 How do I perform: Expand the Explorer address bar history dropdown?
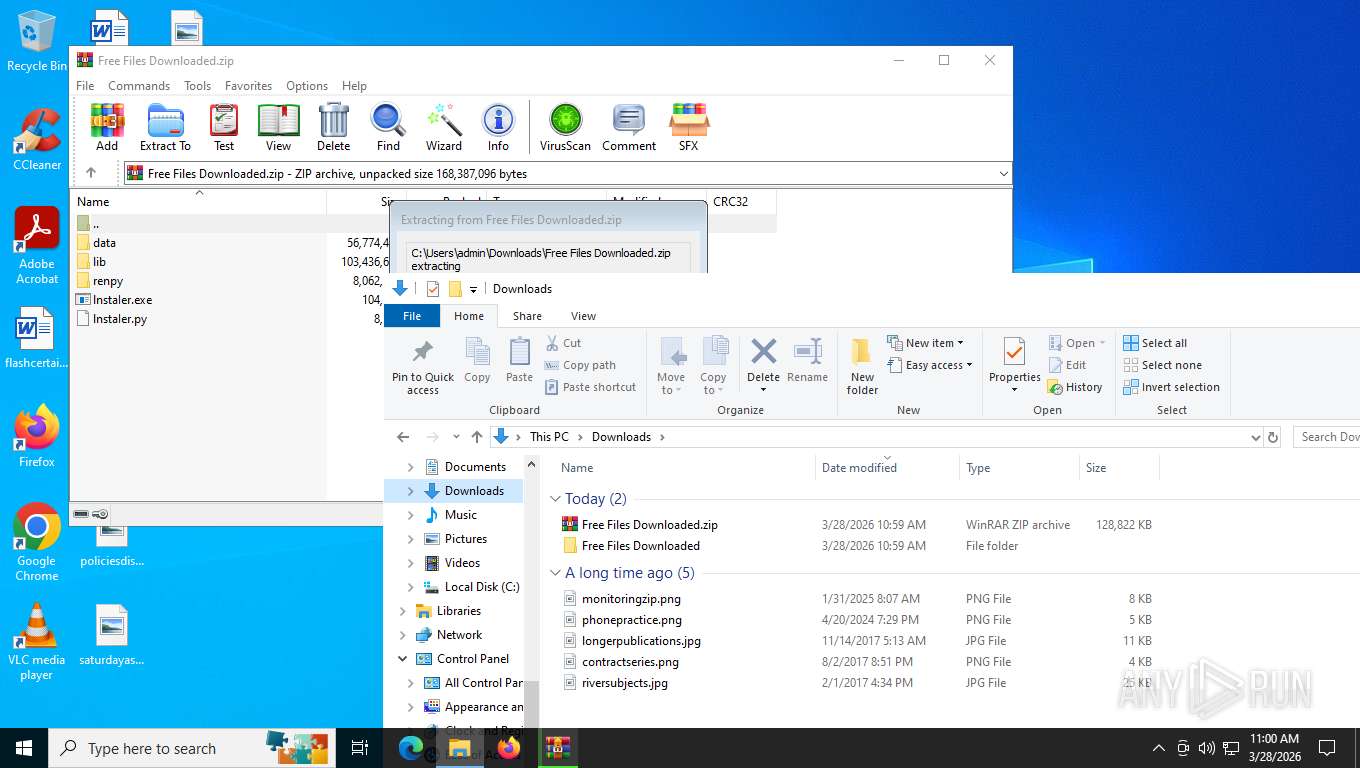click(1256, 437)
